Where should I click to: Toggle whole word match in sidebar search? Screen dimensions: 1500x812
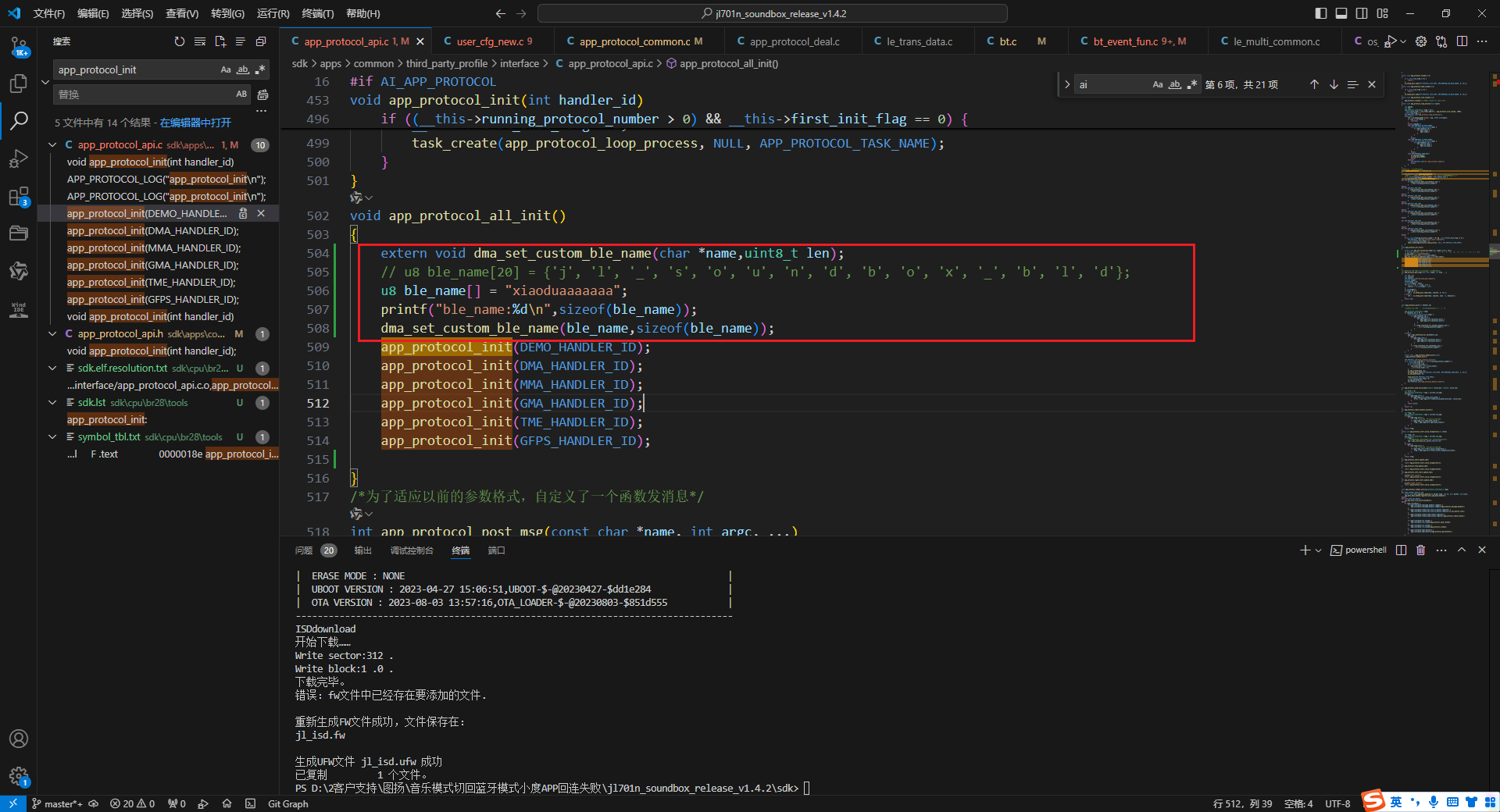point(243,69)
